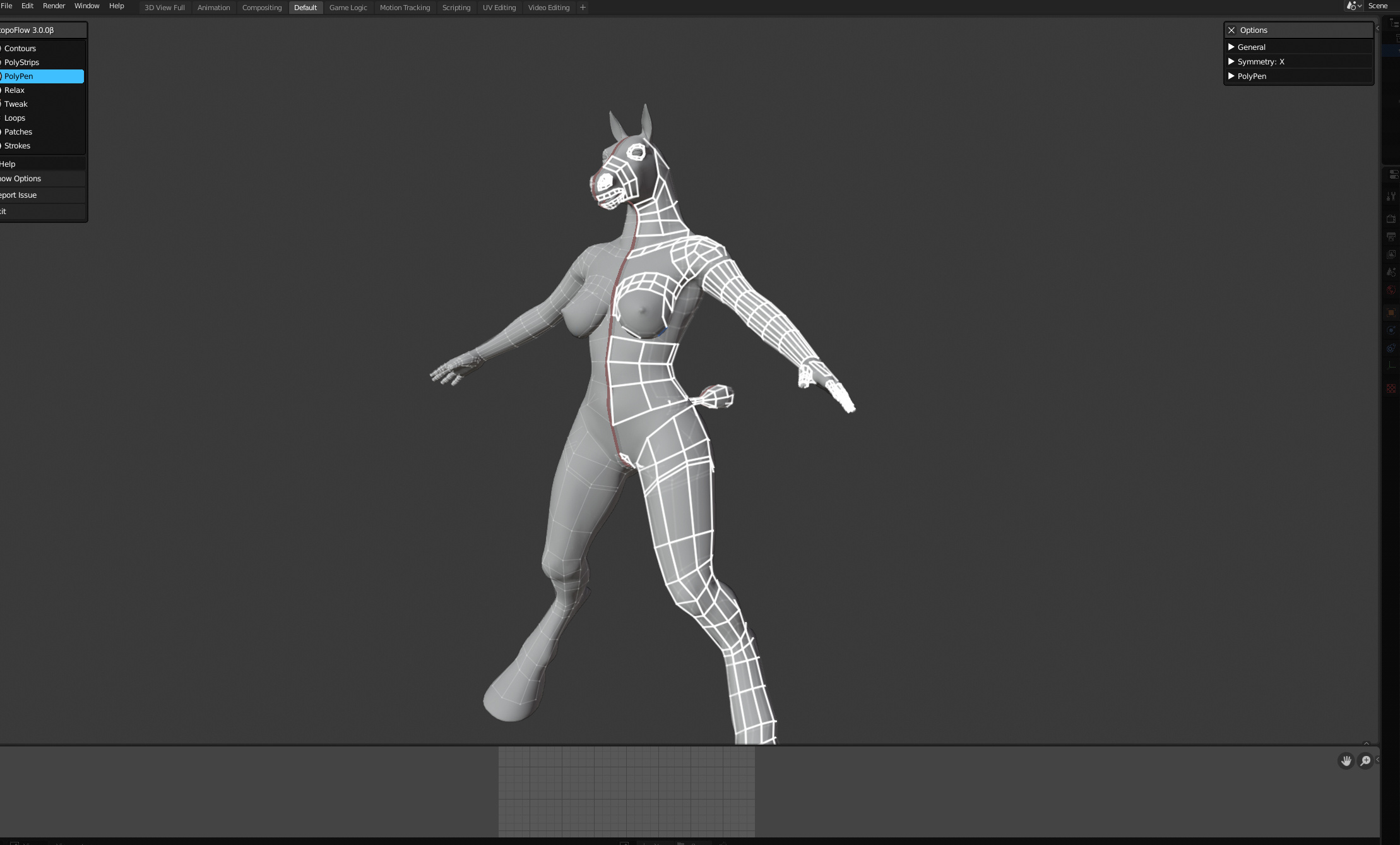Click the Report Issue button

(19, 195)
